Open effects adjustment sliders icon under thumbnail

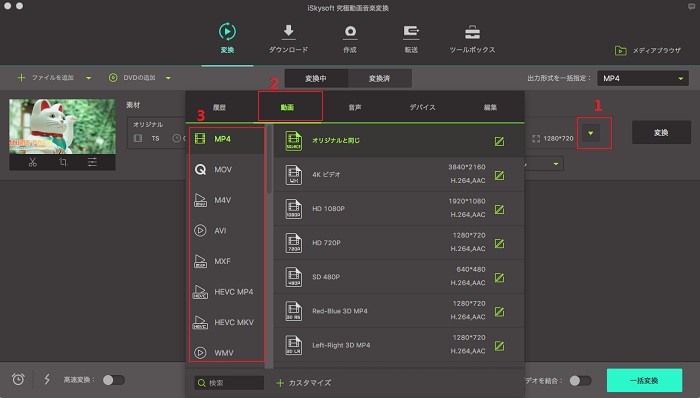[92, 162]
